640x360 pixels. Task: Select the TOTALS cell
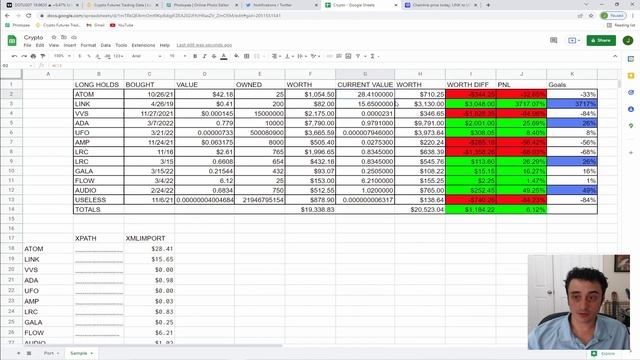[98, 209]
